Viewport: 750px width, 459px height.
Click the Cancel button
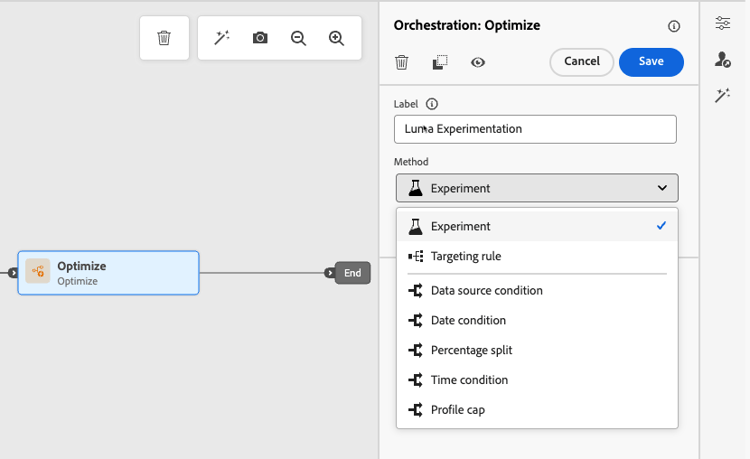pyautogui.click(x=581, y=62)
